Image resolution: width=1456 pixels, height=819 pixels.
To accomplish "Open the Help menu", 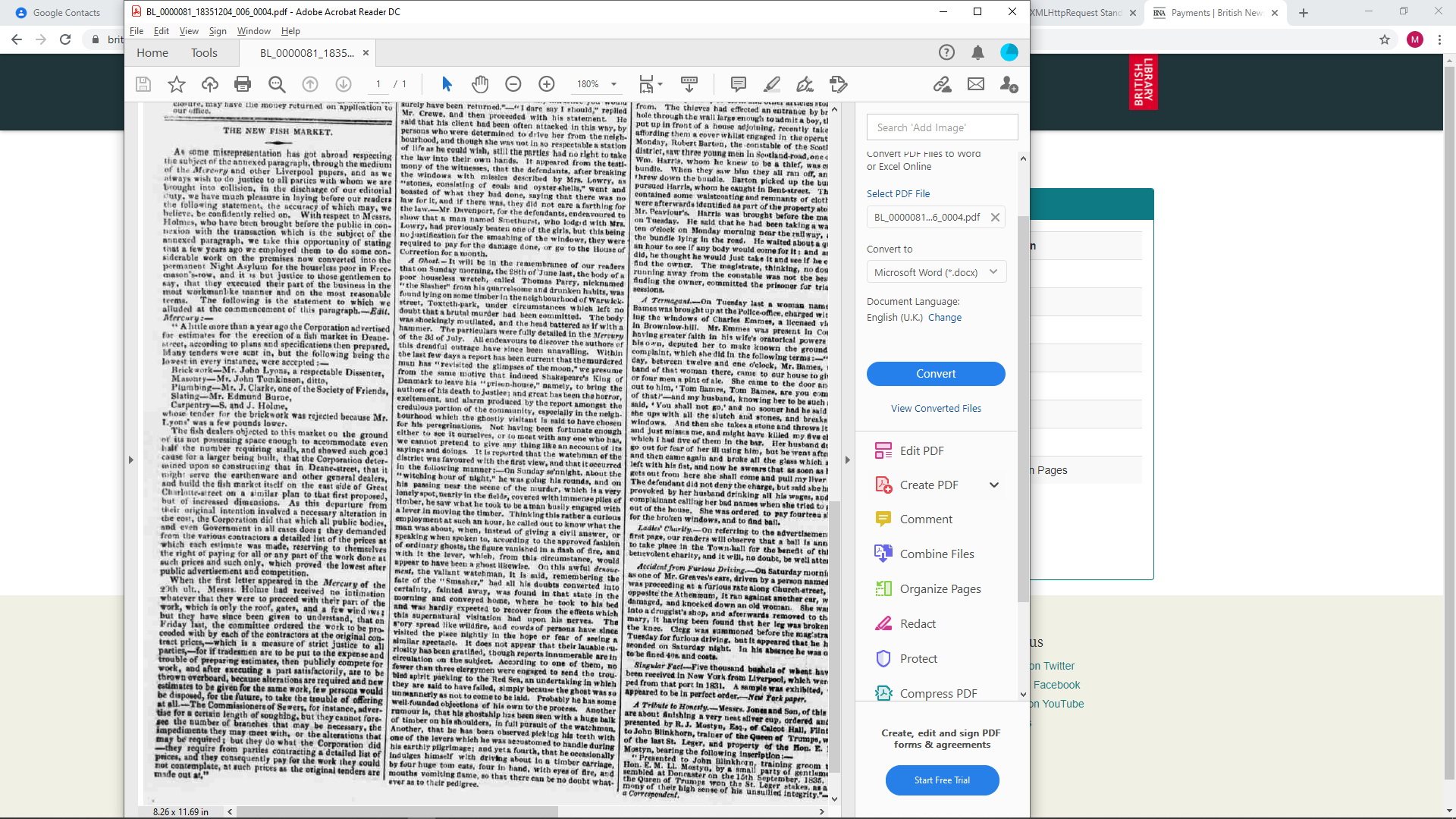I will pyautogui.click(x=290, y=31).
